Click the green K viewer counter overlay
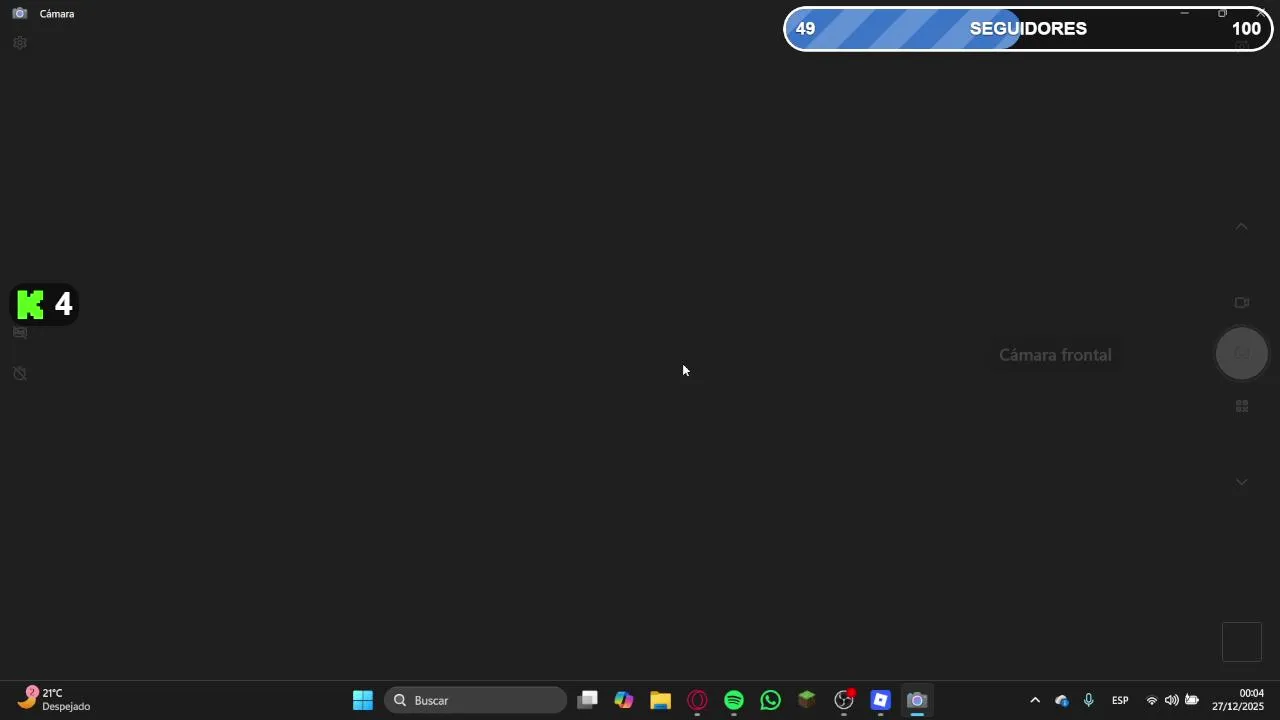Viewport: 1280px width, 720px height. point(44,304)
